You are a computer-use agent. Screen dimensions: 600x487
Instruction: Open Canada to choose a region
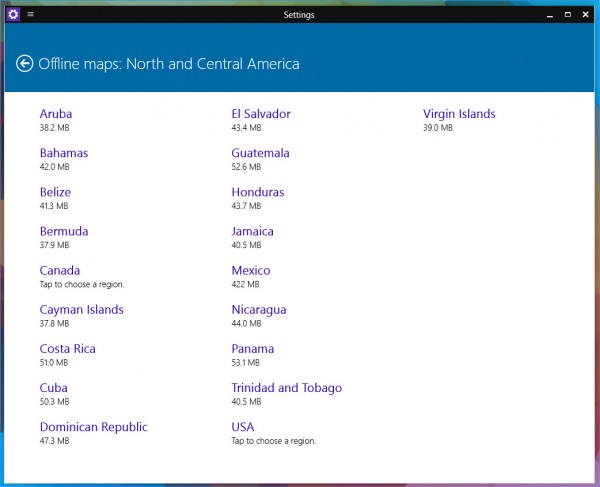(60, 271)
